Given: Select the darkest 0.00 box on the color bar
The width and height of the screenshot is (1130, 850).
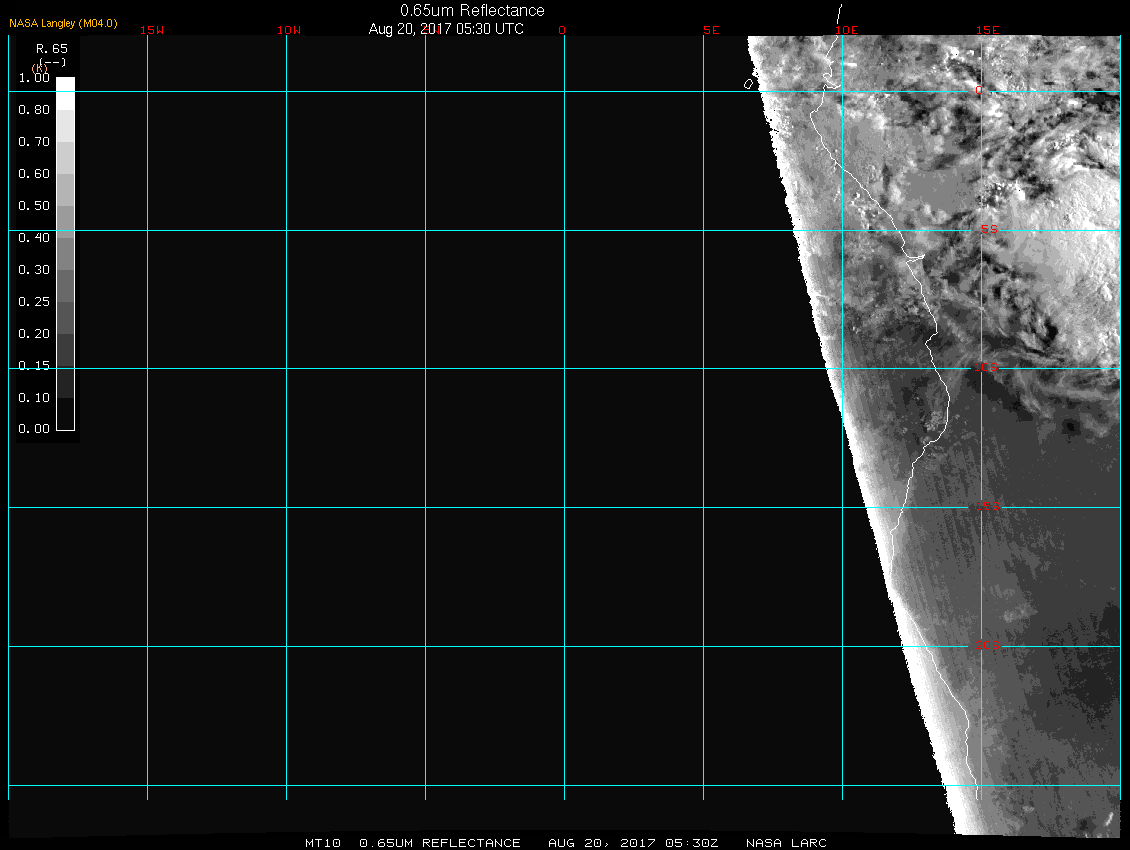Looking at the screenshot, I should (65, 421).
